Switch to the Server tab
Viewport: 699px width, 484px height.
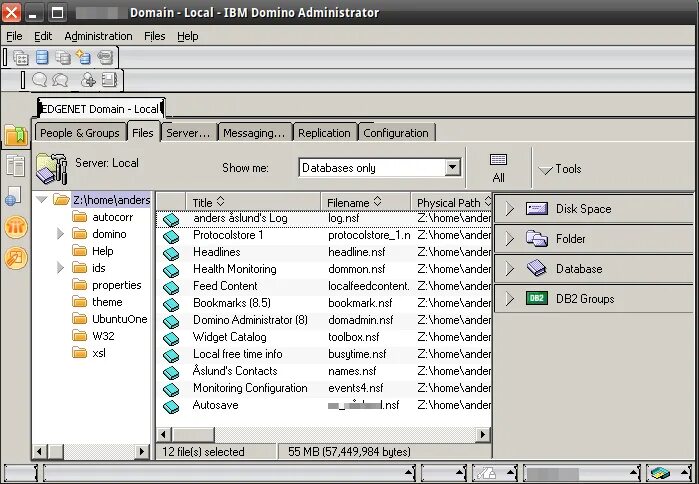(x=188, y=133)
